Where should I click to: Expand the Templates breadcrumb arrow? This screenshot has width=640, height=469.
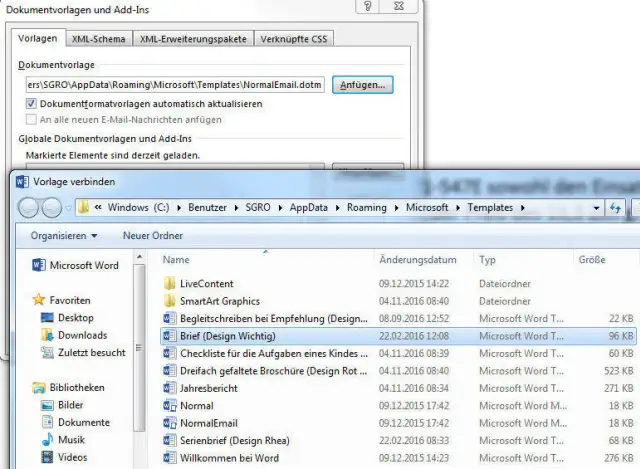pyautogui.click(x=521, y=207)
